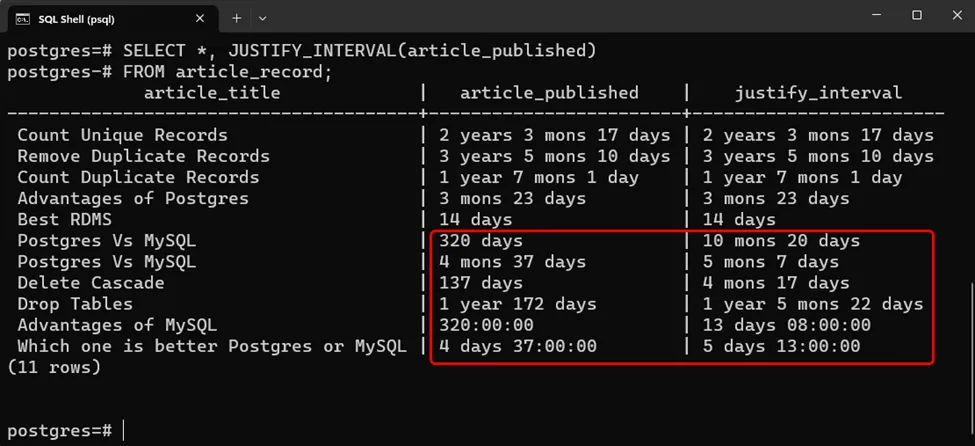975x446 pixels.
Task: Select the Count Unique Records row title
Action: pos(122,135)
